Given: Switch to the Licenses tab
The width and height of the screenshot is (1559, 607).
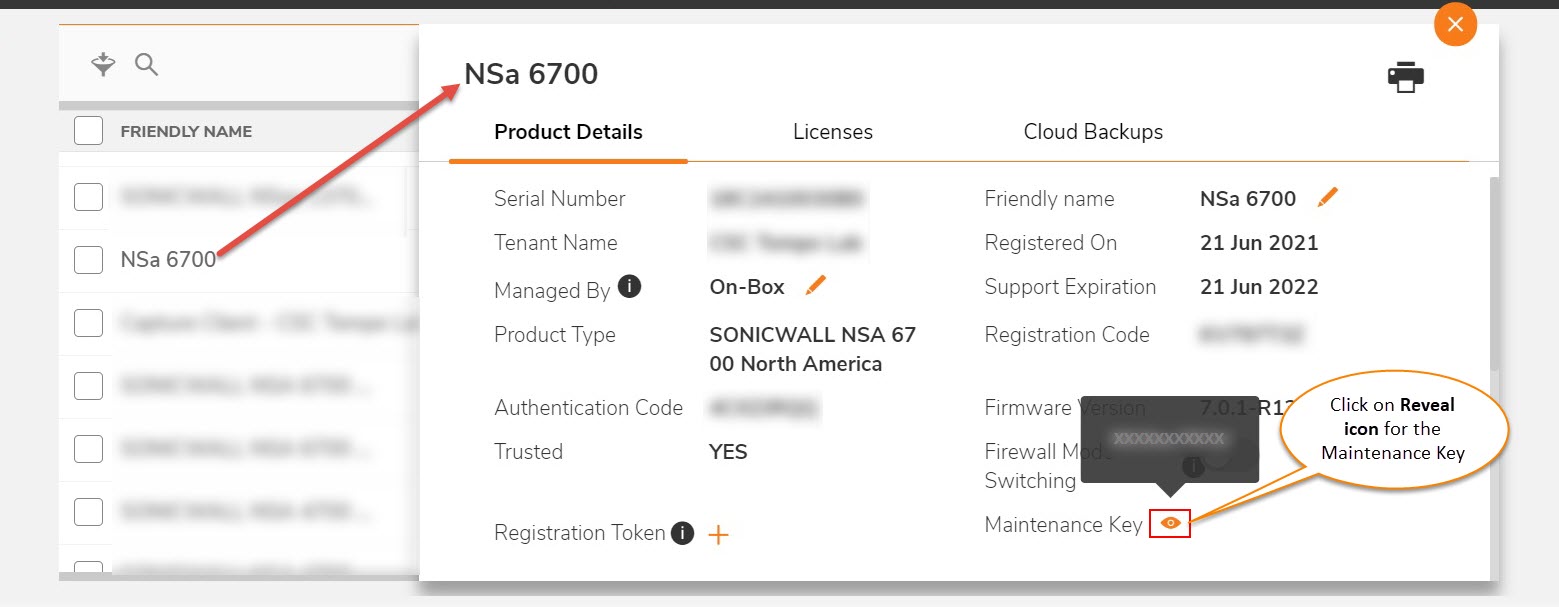Looking at the screenshot, I should (x=832, y=132).
